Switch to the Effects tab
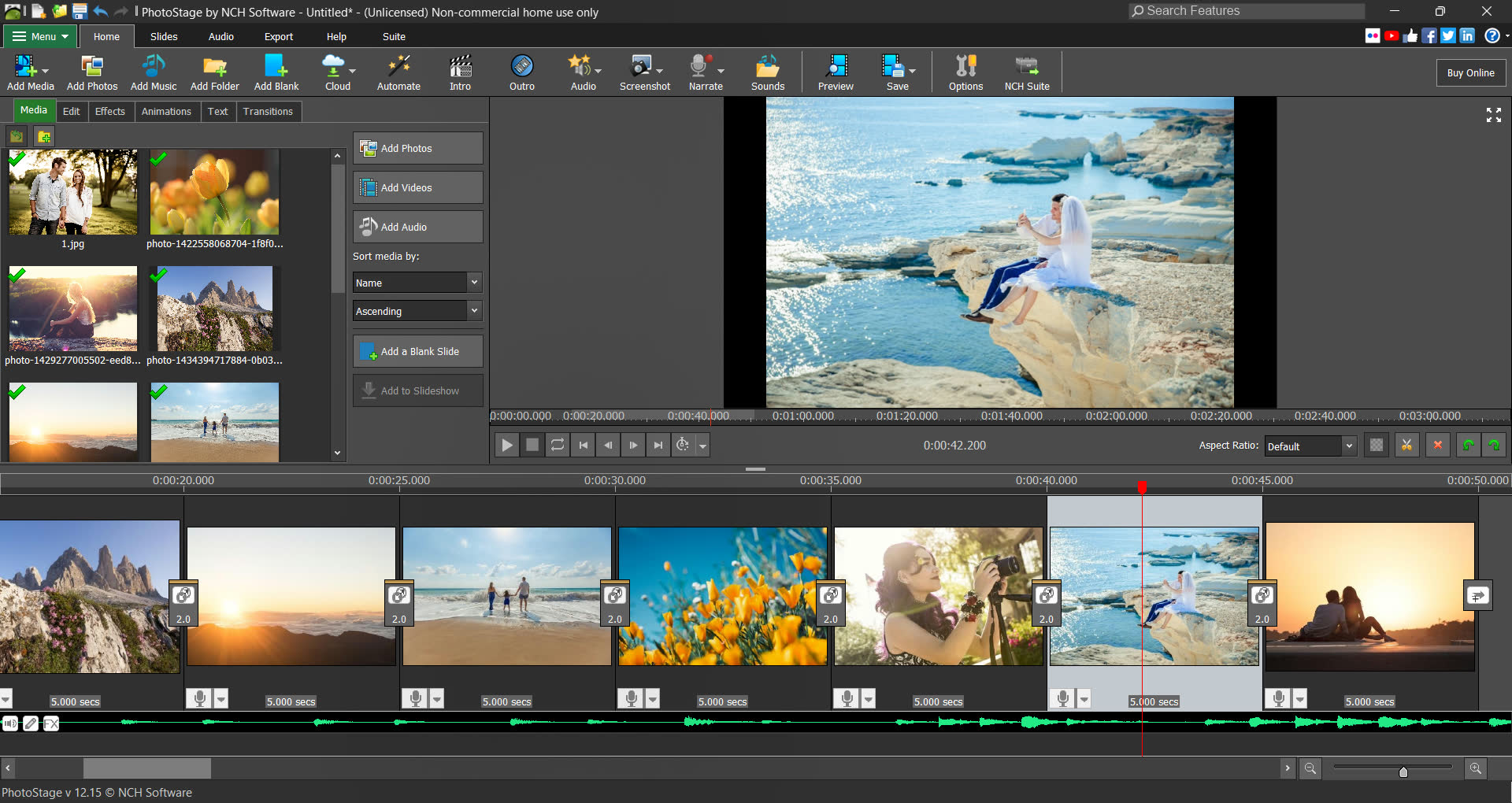 [x=110, y=112]
